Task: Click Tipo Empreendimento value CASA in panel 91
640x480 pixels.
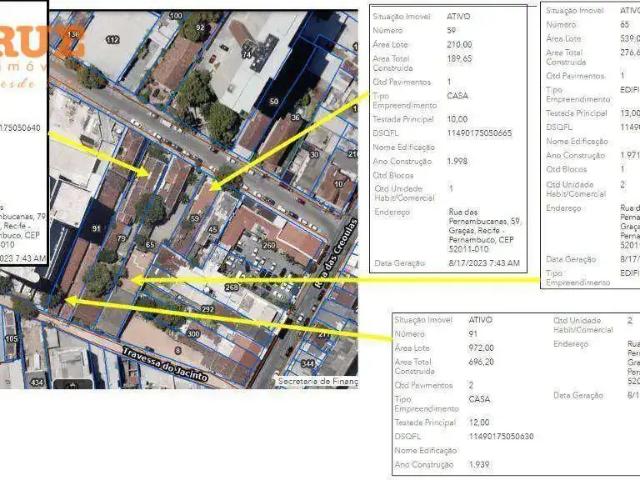Action: (479, 399)
